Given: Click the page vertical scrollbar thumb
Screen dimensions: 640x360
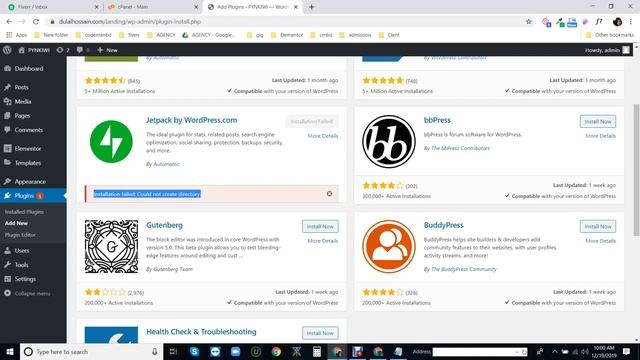Looking at the screenshot, I should coord(636,170).
